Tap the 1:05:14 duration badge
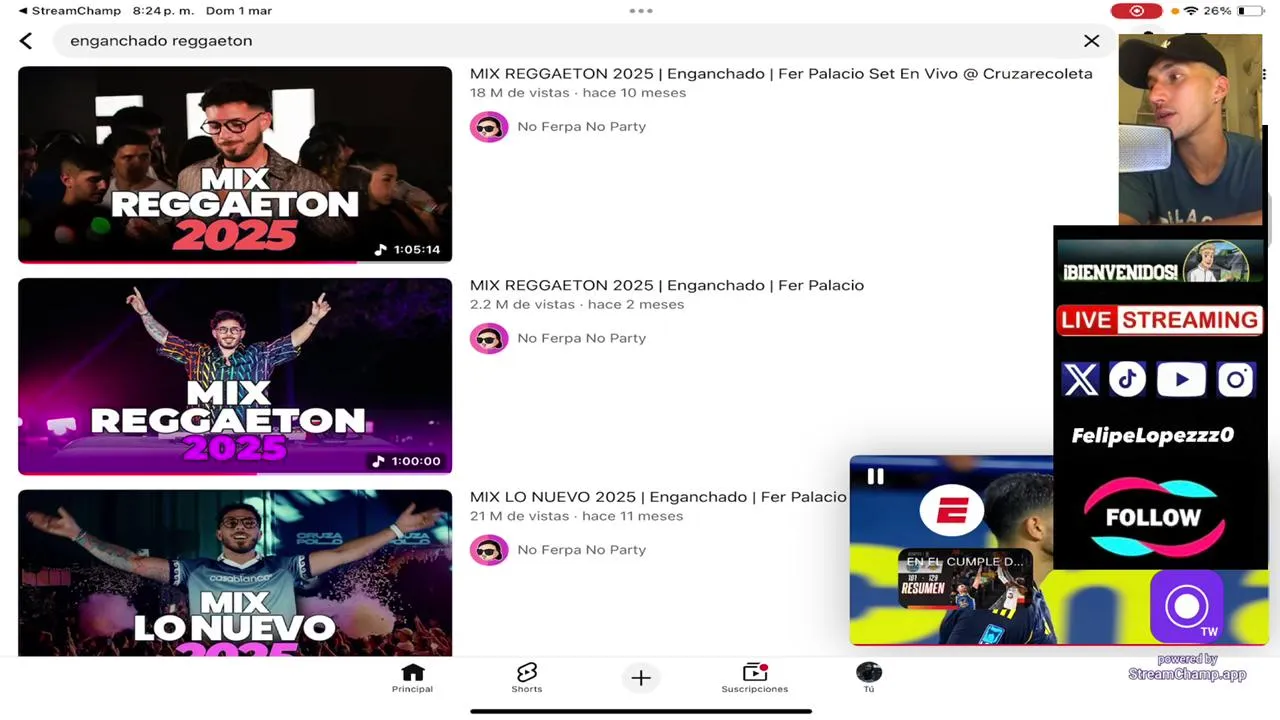1280x720 pixels. click(408, 250)
